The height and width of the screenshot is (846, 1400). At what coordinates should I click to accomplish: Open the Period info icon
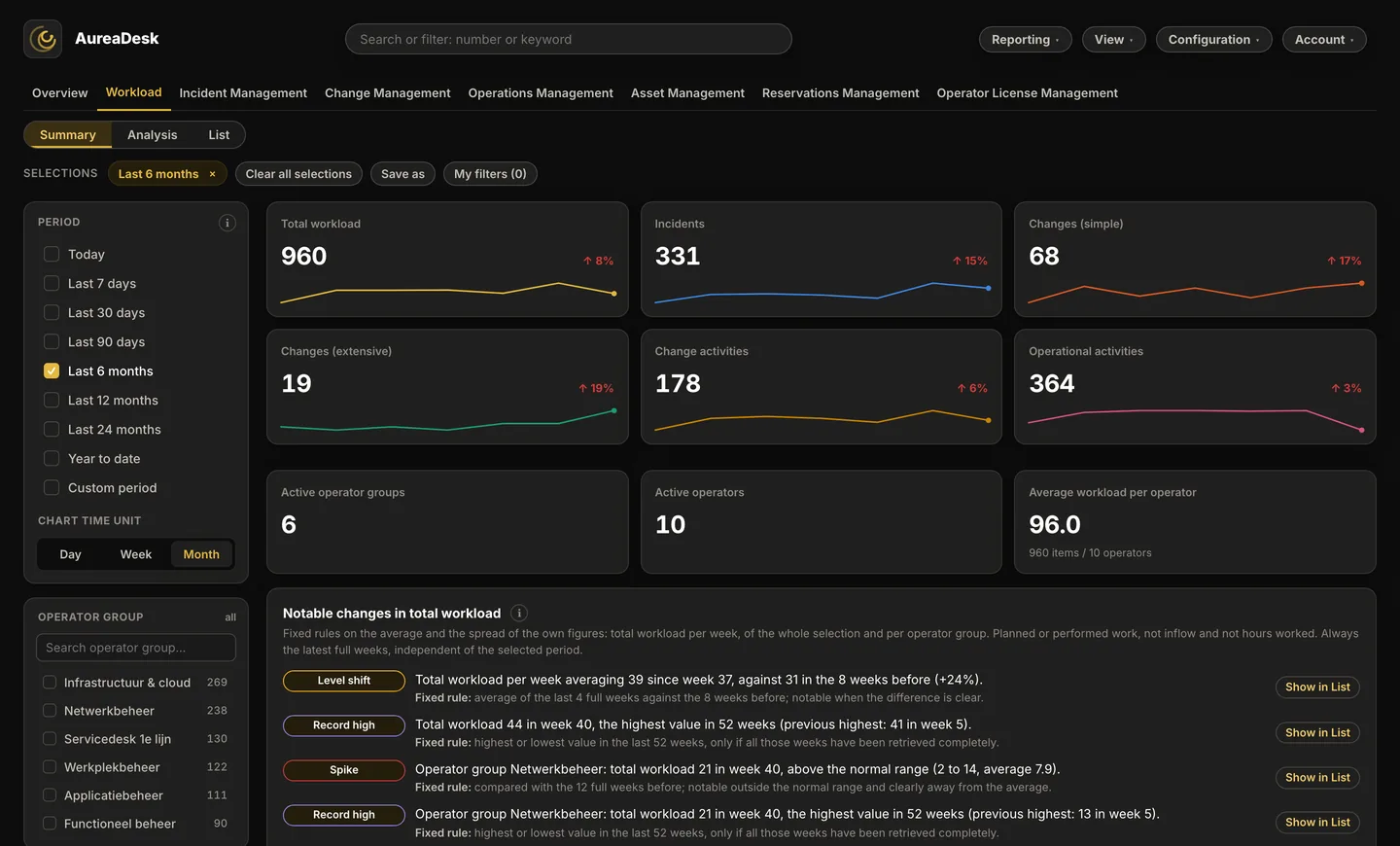[227, 223]
